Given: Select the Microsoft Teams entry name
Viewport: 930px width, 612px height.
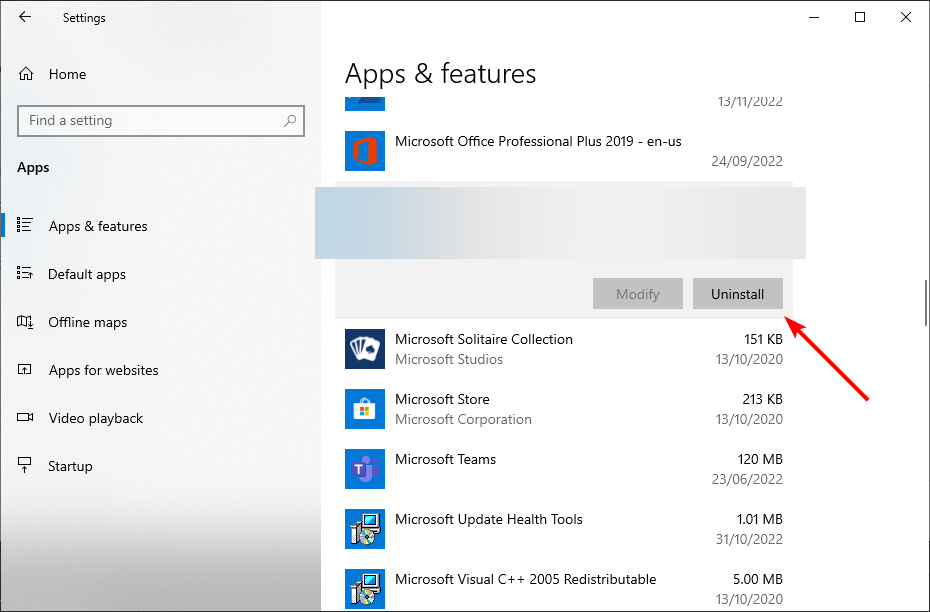Looking at the screenshot, I should (x=445, y=459).
